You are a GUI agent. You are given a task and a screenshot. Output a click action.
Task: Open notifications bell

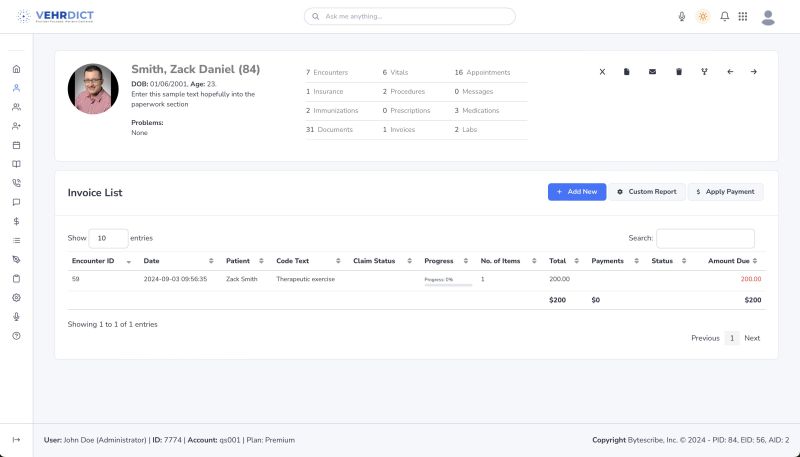pyautogui.click(x=724, y=17)
